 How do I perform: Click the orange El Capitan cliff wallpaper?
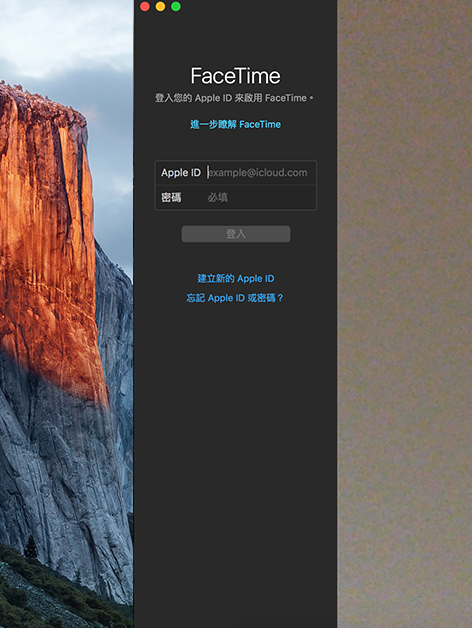[x=48, y=240]
